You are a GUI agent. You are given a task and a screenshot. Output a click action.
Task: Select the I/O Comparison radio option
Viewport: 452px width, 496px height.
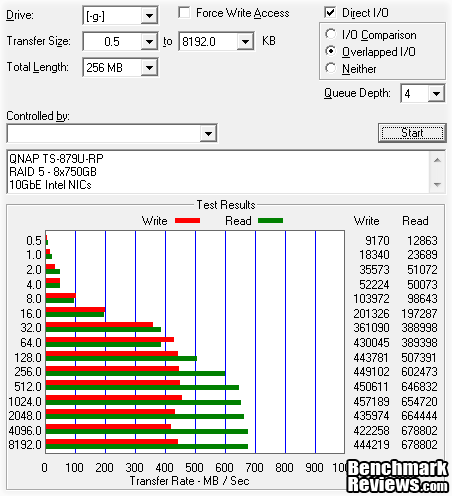point(331,34)
